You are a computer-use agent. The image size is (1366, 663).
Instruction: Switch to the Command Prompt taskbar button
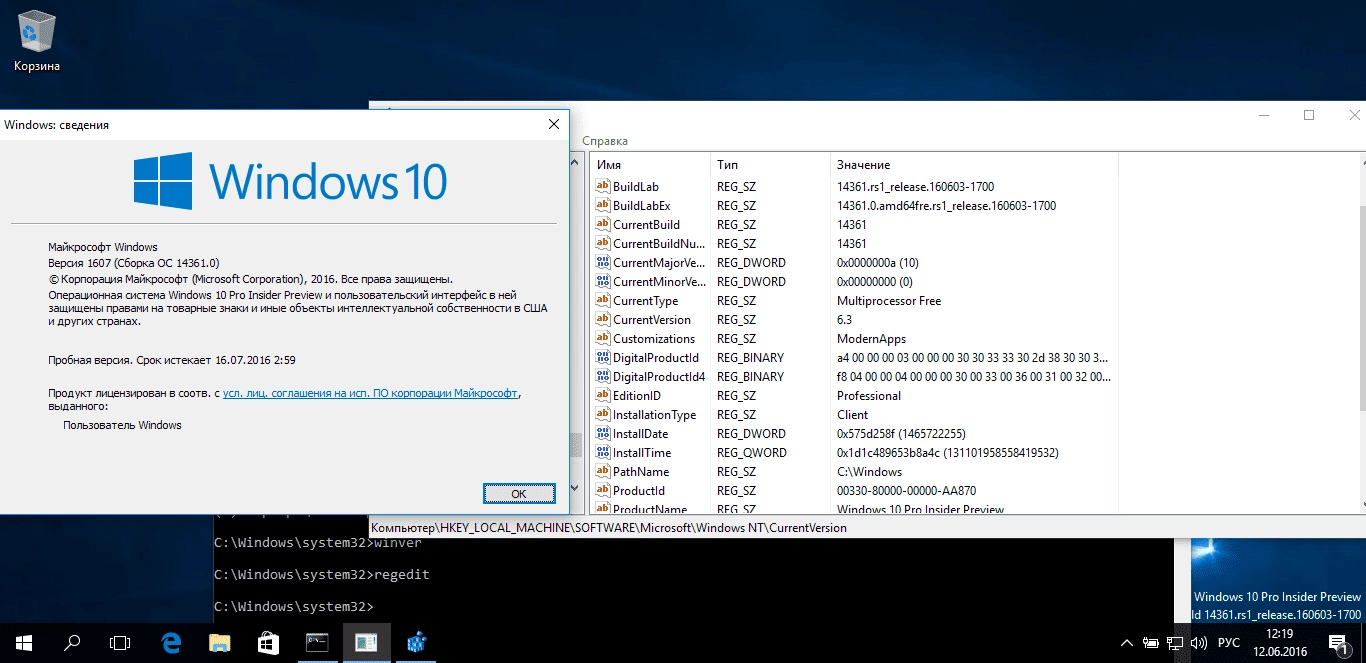click(x=317, y=643)
